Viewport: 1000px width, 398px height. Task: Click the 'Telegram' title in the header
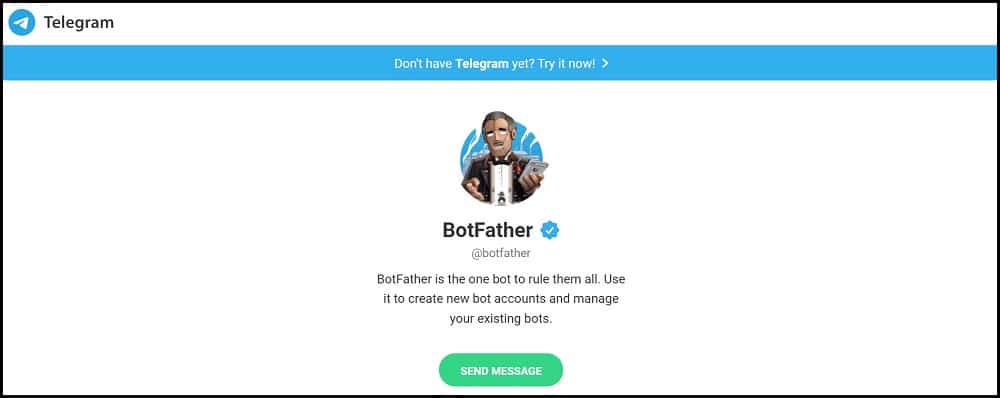click(79, 23)
